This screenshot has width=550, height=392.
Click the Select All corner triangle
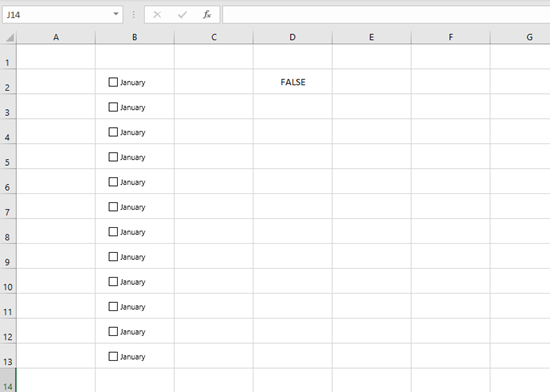point(10,37)
